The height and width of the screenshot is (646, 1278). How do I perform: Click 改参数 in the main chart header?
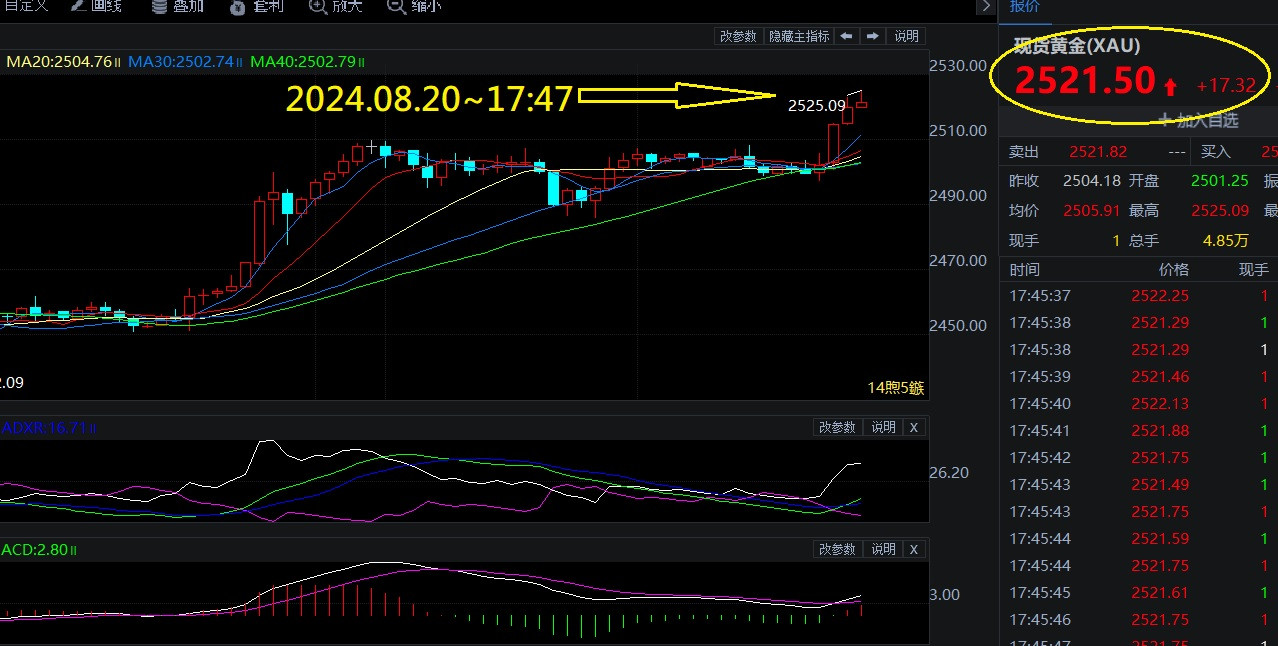738,36
